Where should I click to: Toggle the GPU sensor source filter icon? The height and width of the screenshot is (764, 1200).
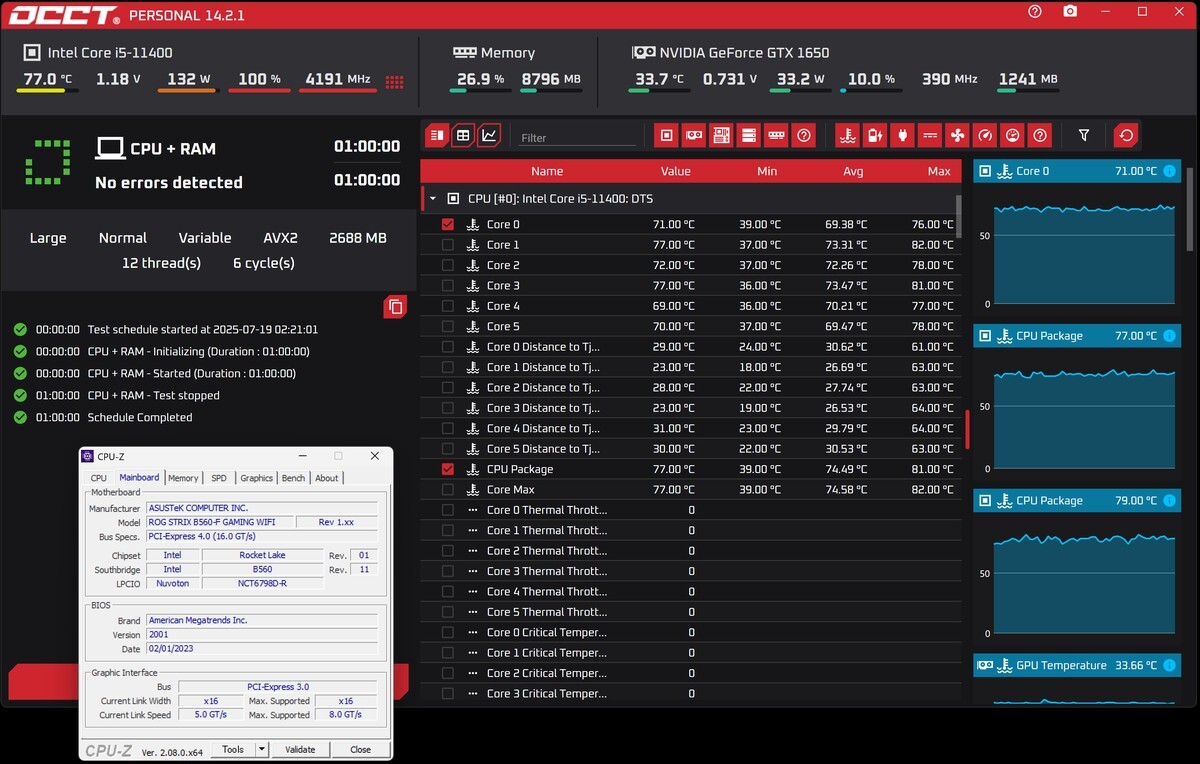(693, 135)
